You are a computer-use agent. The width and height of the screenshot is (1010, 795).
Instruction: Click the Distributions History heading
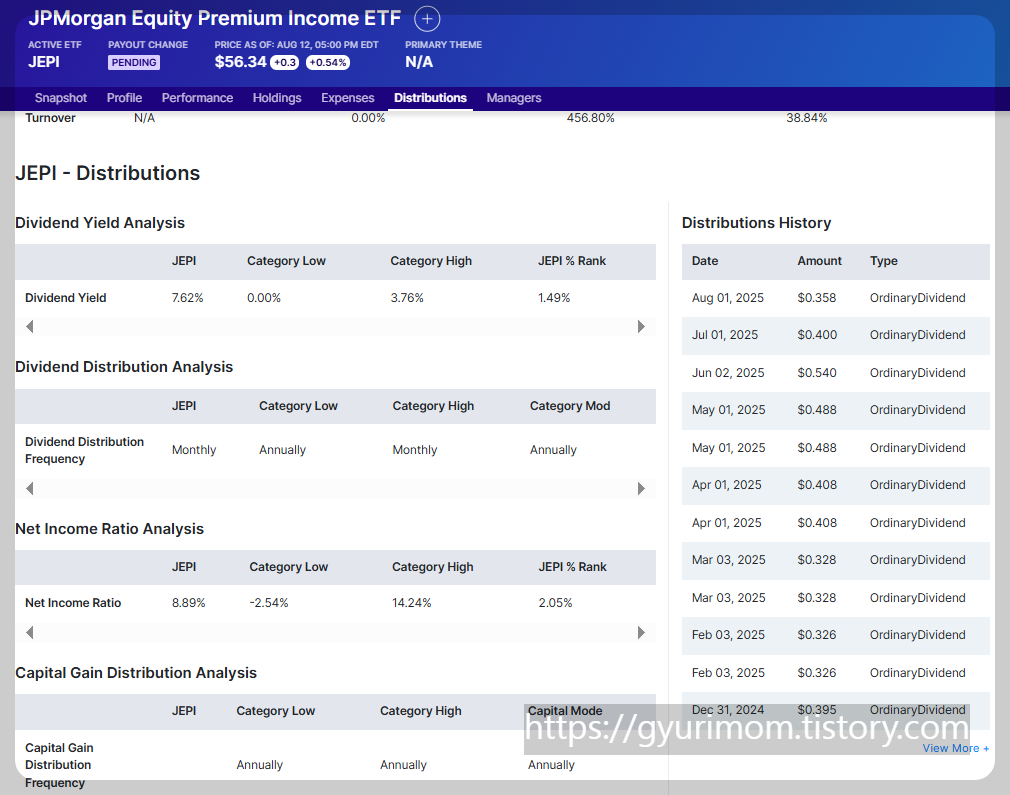point(756,223)
